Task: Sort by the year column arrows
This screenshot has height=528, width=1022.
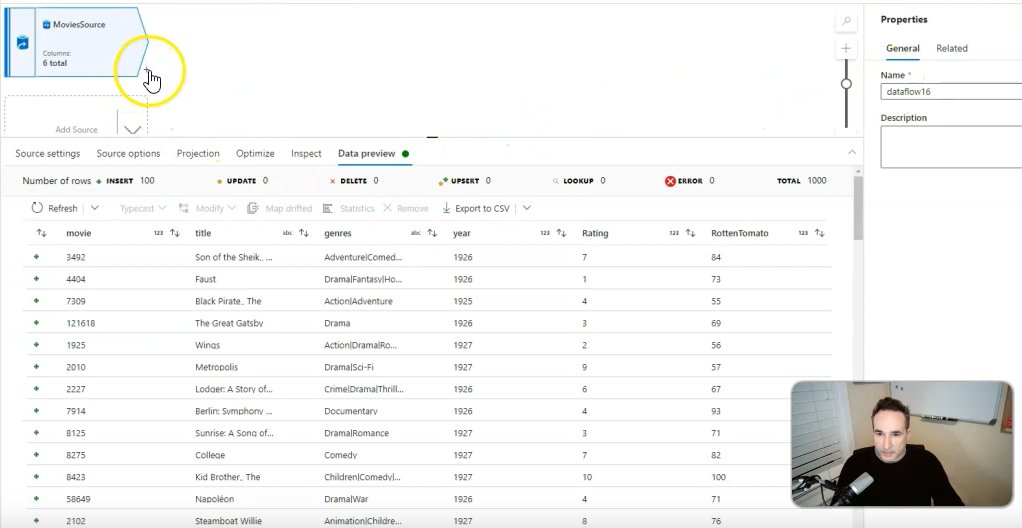Action: 561,233
